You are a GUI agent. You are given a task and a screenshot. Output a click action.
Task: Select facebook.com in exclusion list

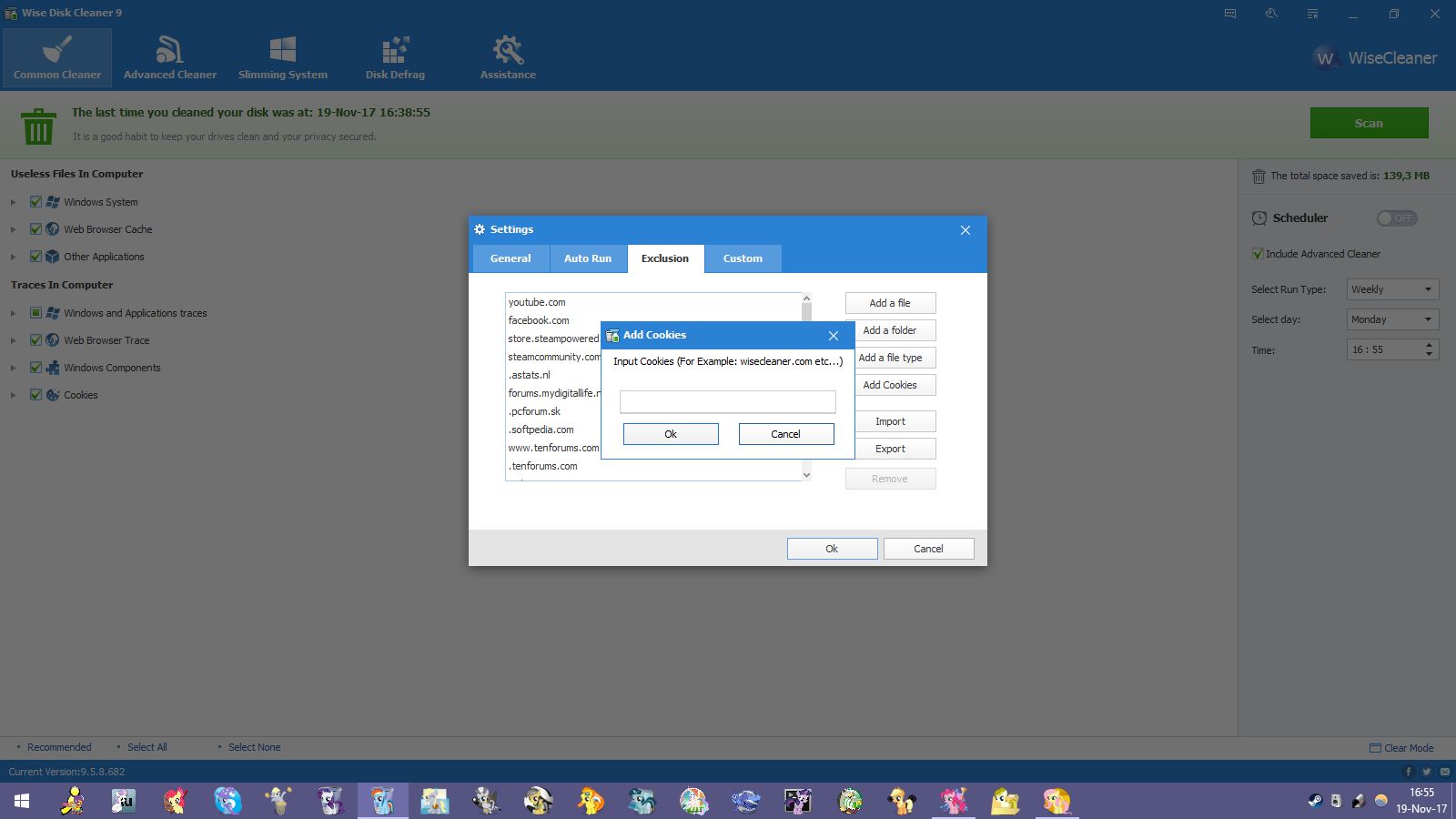pyautogui.click(x=539, y=320)
